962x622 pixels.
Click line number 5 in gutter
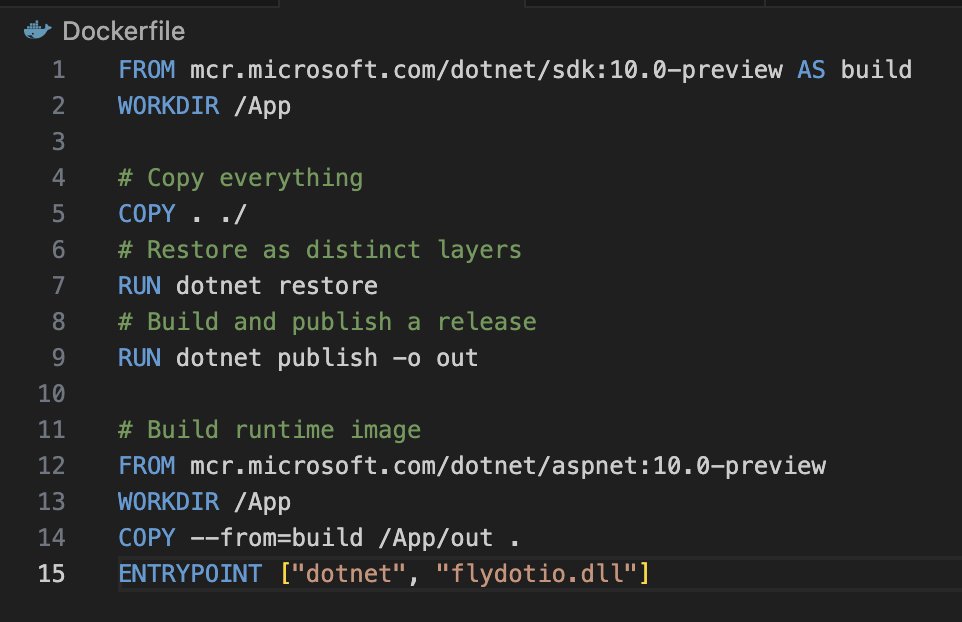(x=58, y=214)
